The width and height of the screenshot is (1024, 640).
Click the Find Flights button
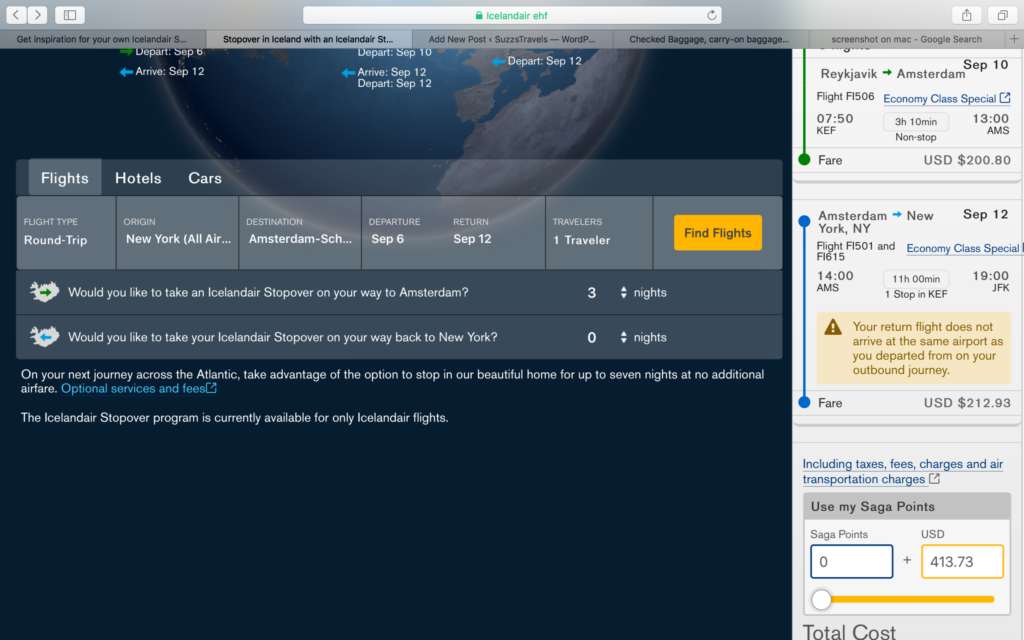click(x=718, y=232)
